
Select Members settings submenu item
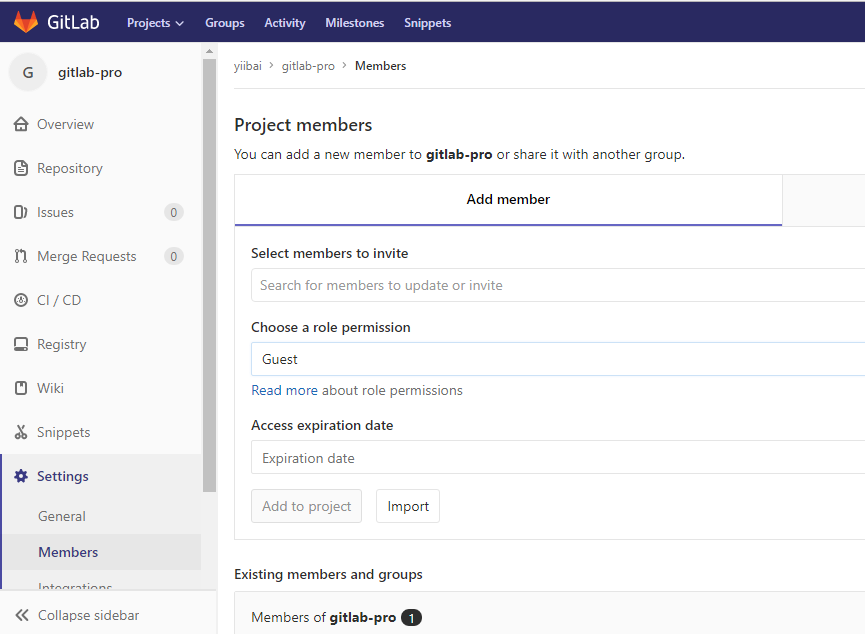(x=68, y=552)
